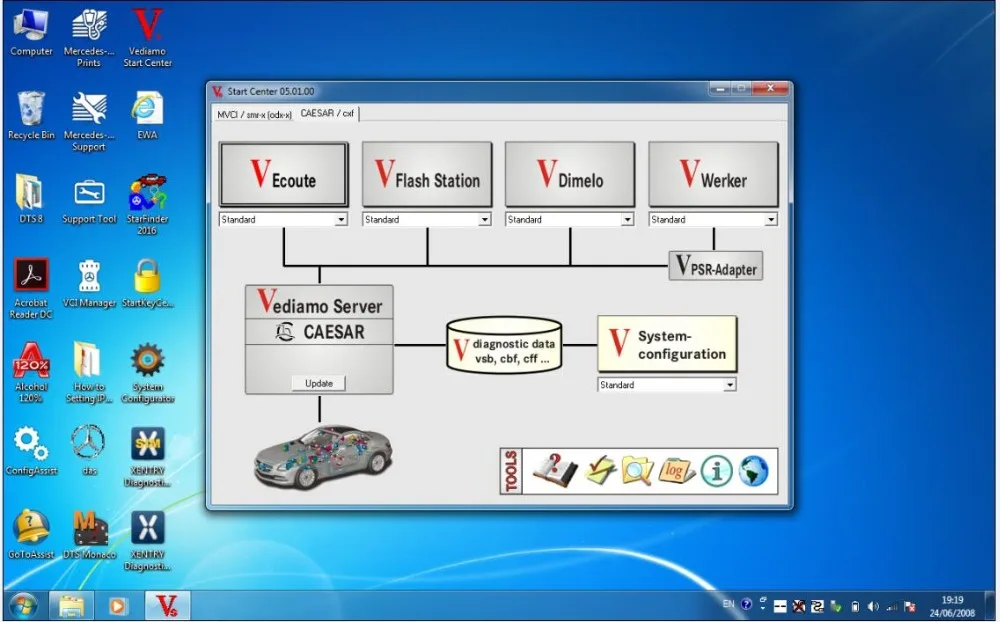Select the StartKeyCenter padlock icon
Screen dimensions: 1000x622
pyautogui.click(x=147, y=283)
